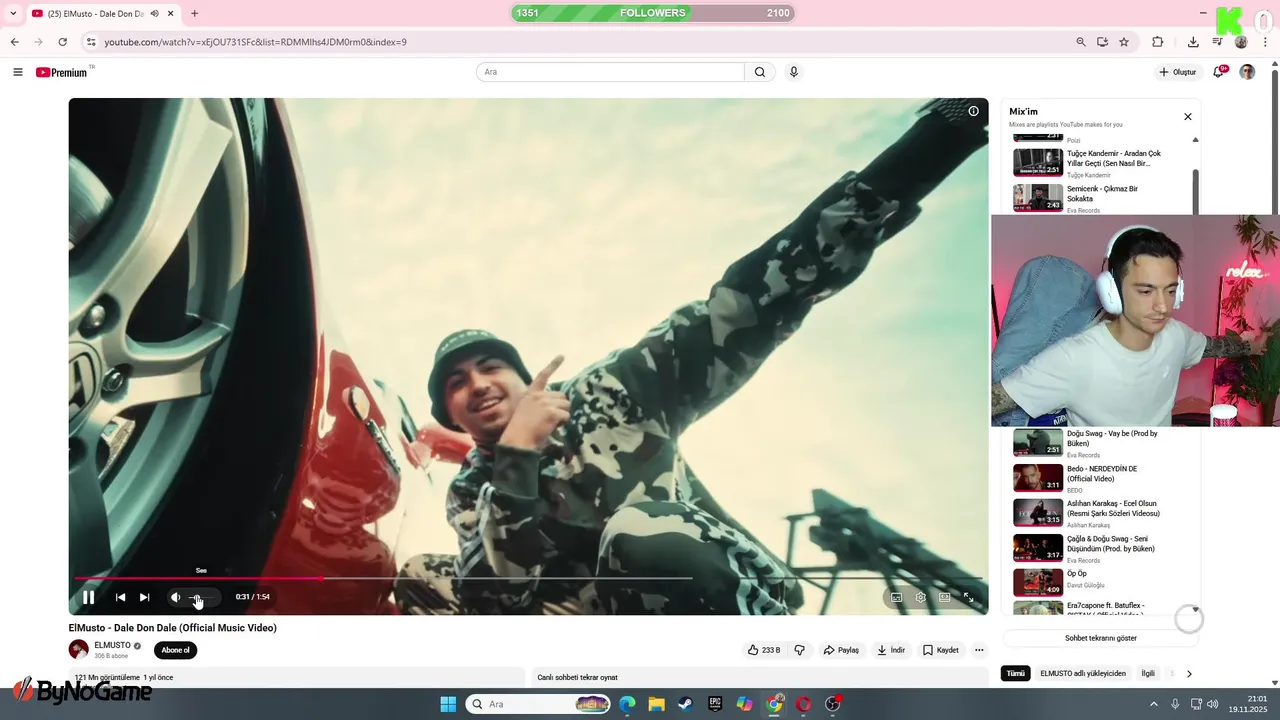
Task: Toggle subtitles in the player
Action: click(896, 597)
